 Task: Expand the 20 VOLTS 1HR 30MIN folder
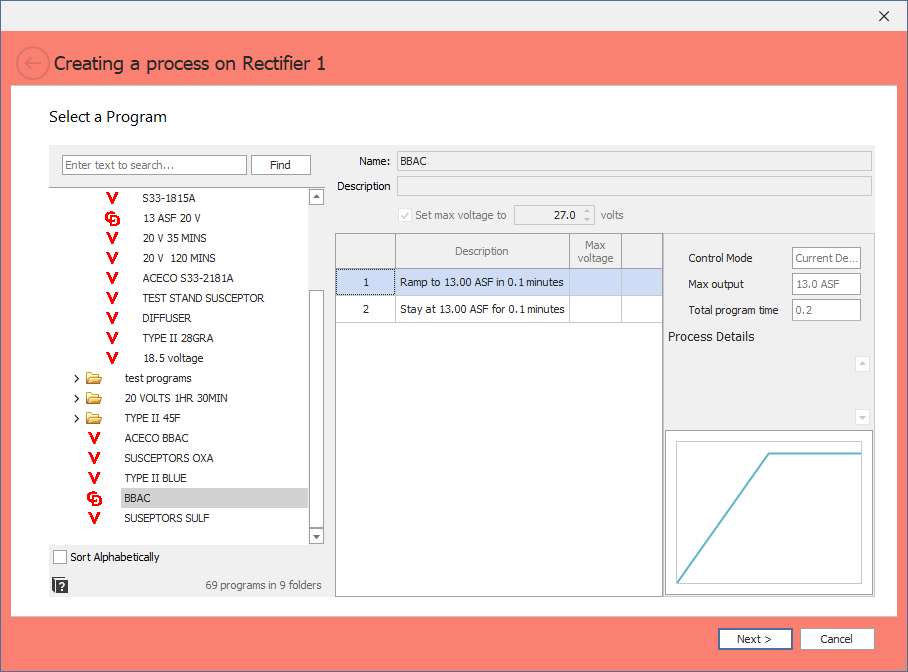coord(77,398)
